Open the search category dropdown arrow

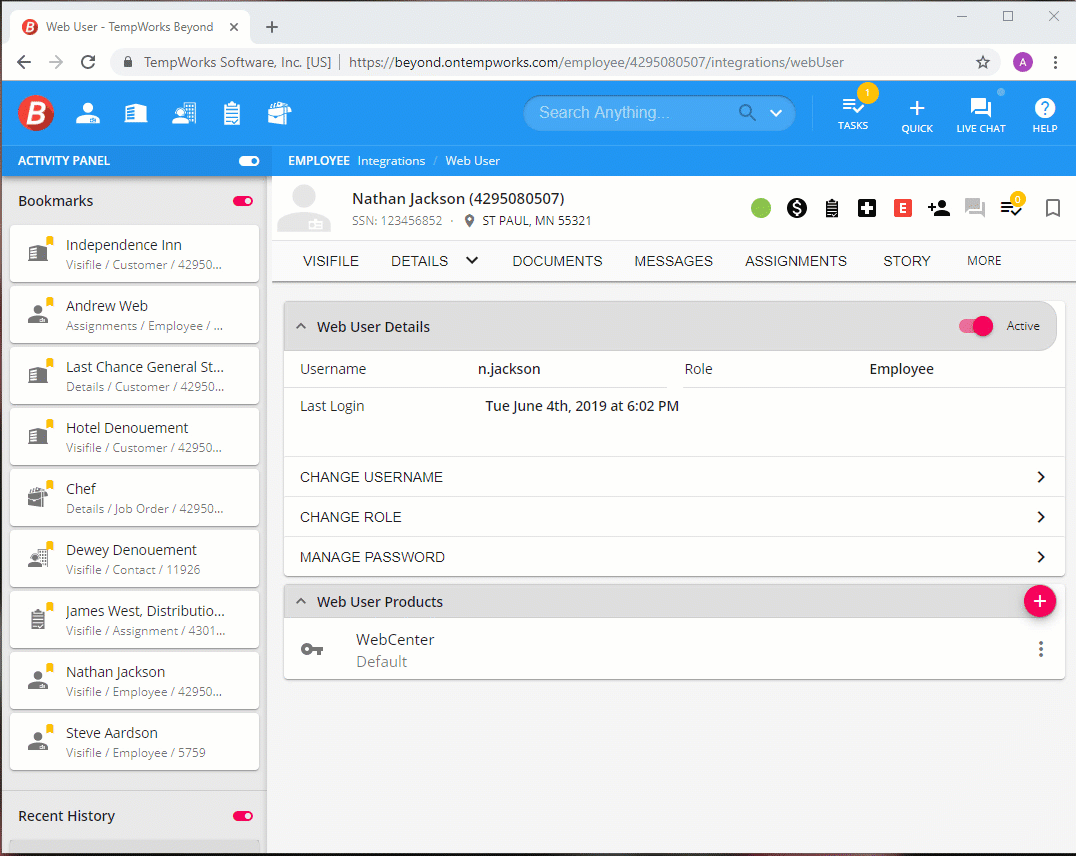776,113
